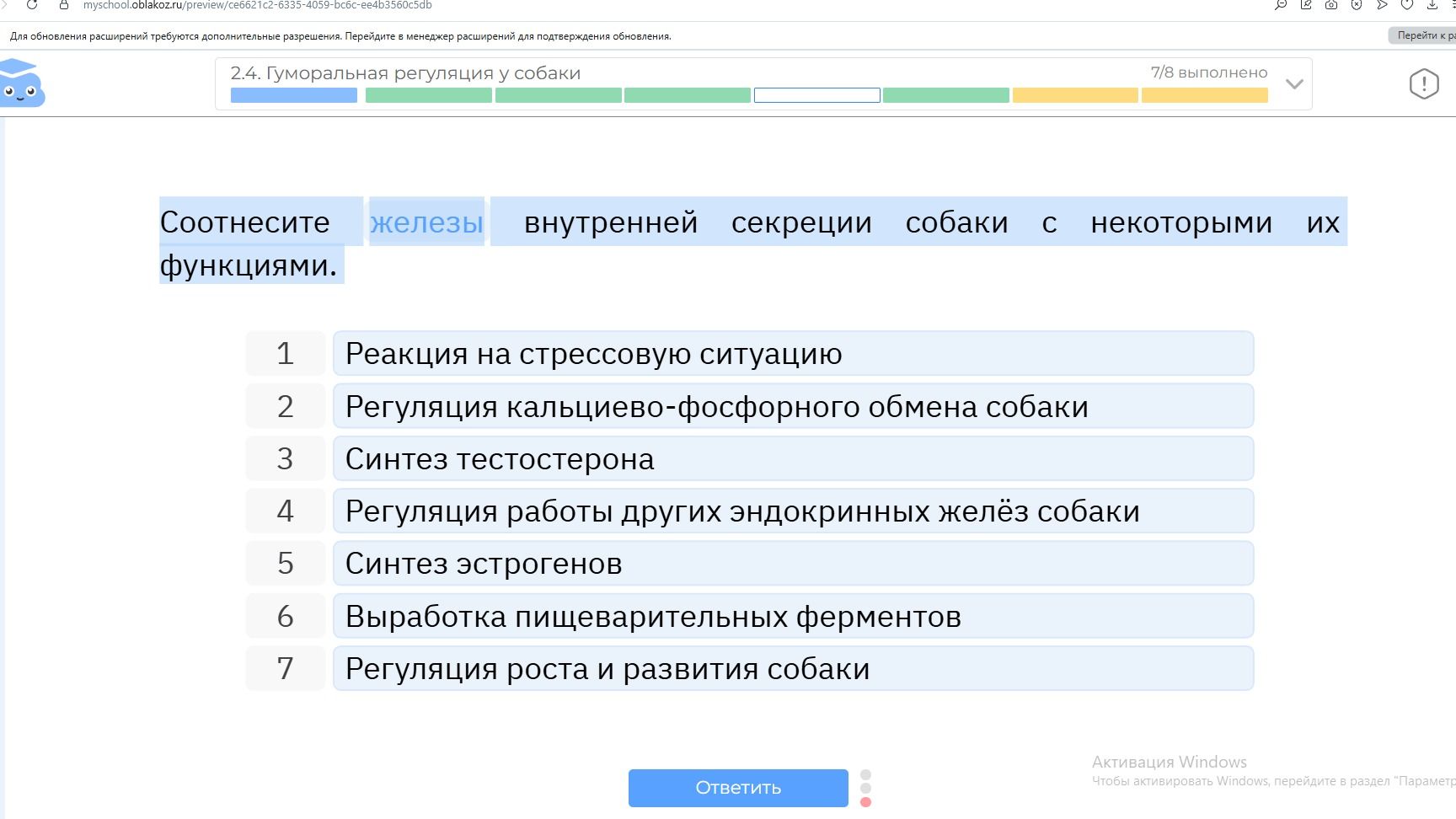
Task: Open browser downloads icon
Action: [x=1432, y=5]
